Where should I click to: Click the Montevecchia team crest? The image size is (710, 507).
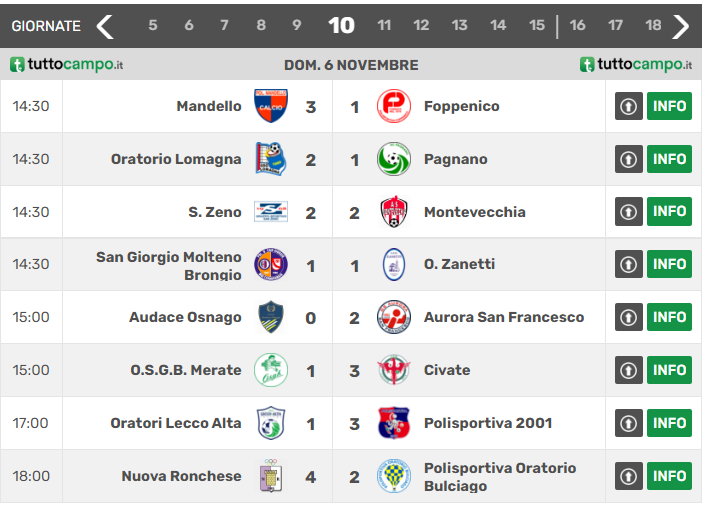click(393, 212)
